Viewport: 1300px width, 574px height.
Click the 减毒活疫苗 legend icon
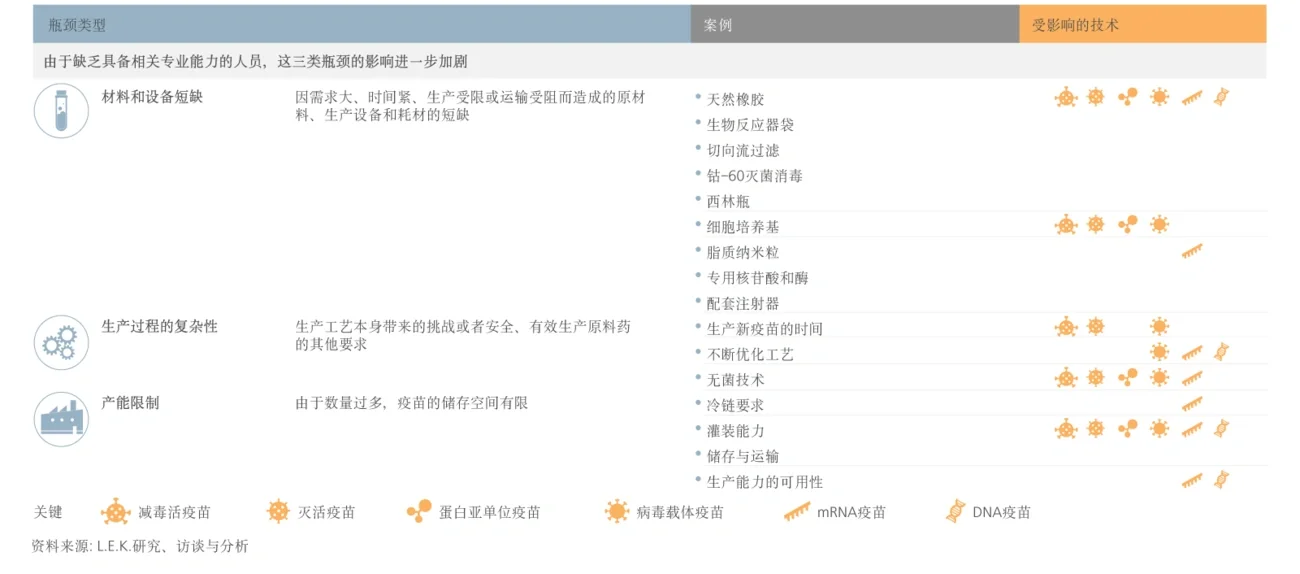116,512
